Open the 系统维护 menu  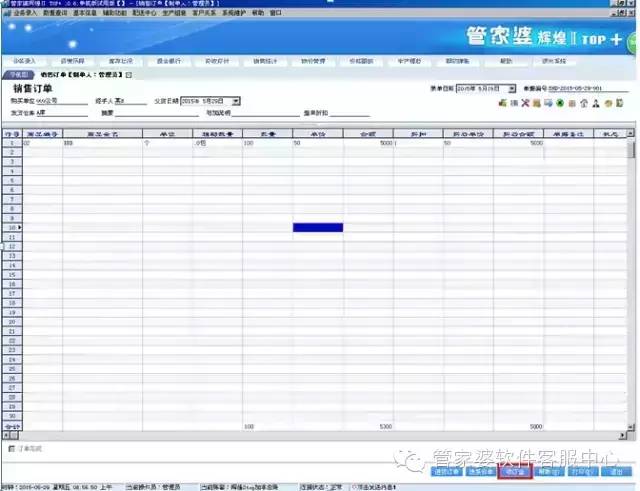point(234,13)
